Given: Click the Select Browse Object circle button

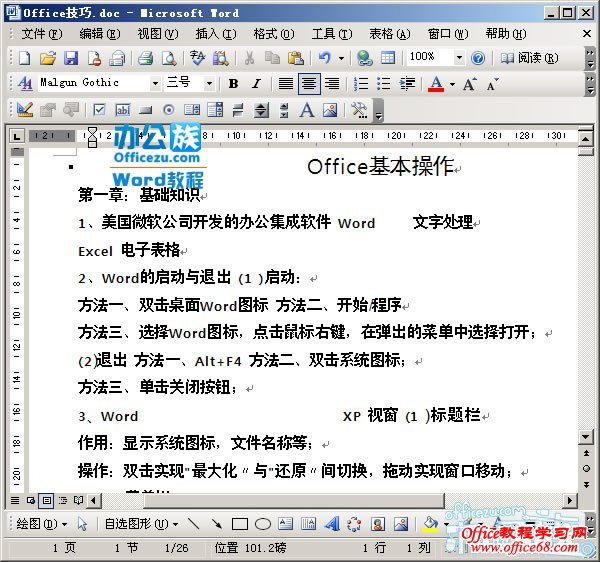Looking at the screenshot, I should [x=586, y=469].
